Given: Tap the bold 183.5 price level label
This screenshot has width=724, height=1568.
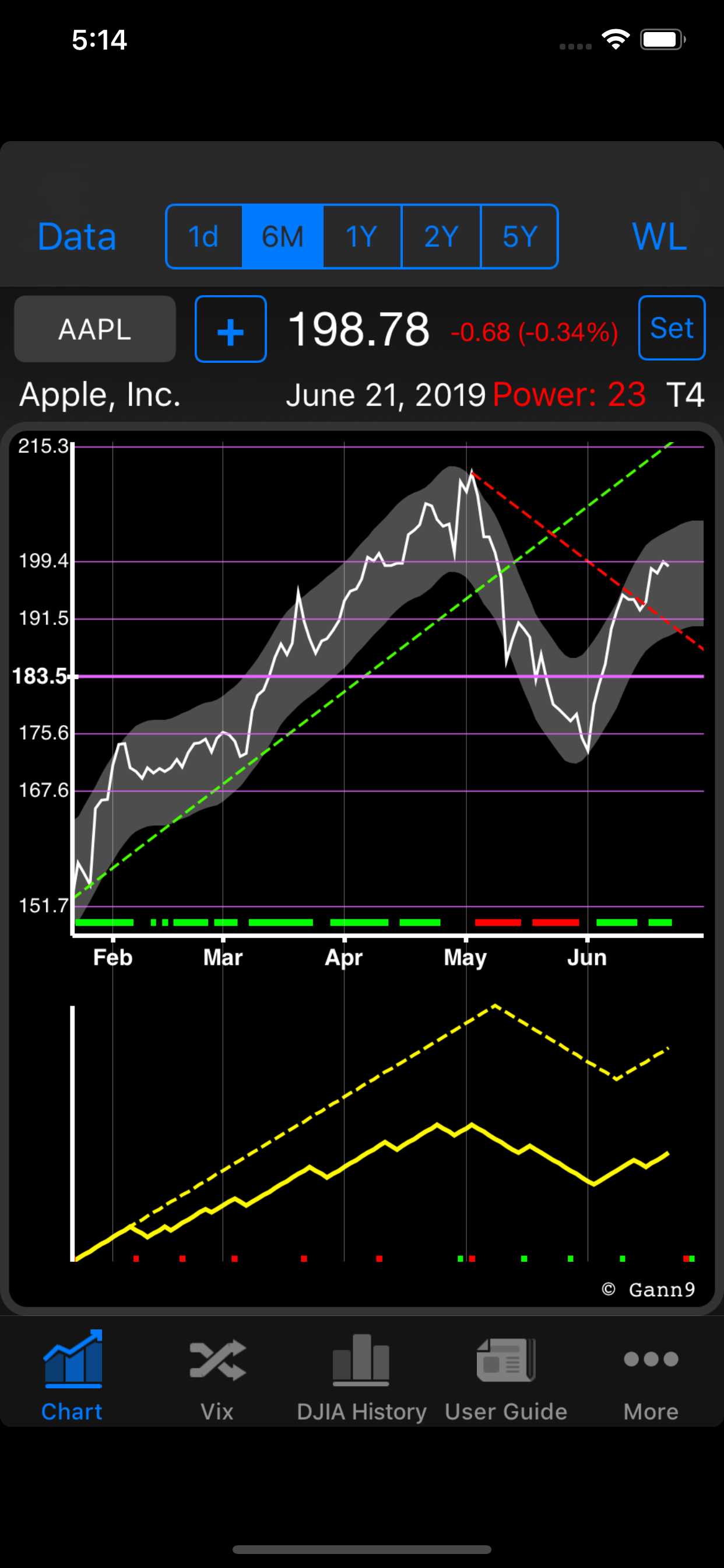Looking at the screenshot, I should click(40, 676).
